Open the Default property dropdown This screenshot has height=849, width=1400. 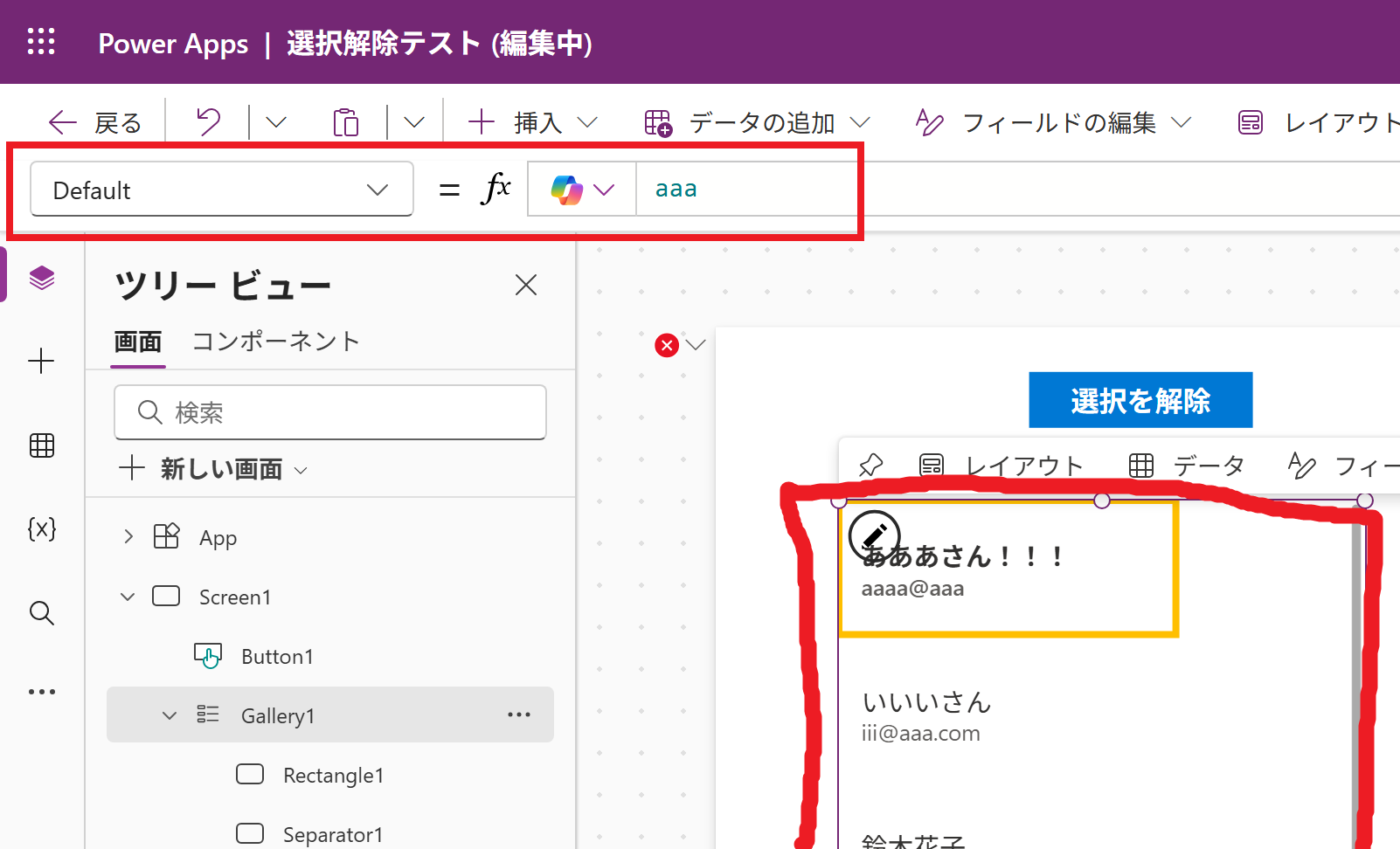[x=221, y=190]
